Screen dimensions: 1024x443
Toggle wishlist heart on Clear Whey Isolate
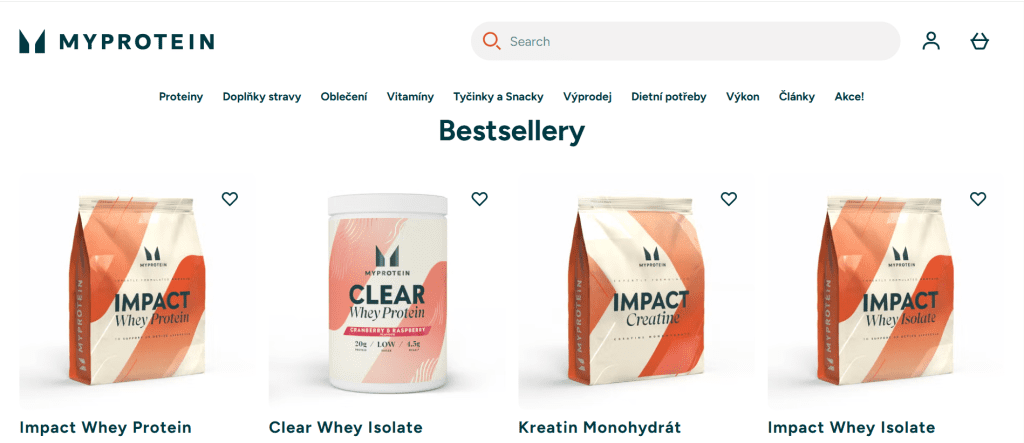click(479, 199)
